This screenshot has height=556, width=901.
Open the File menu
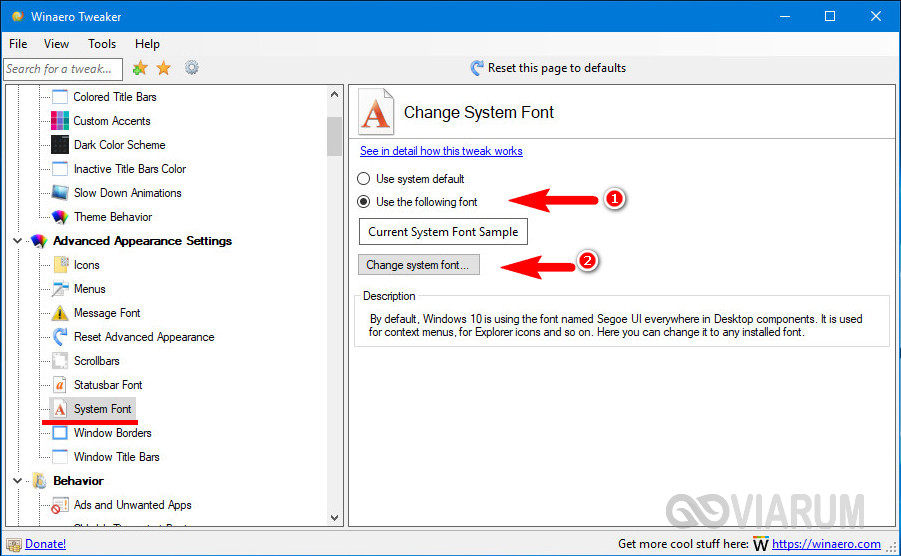18,44
